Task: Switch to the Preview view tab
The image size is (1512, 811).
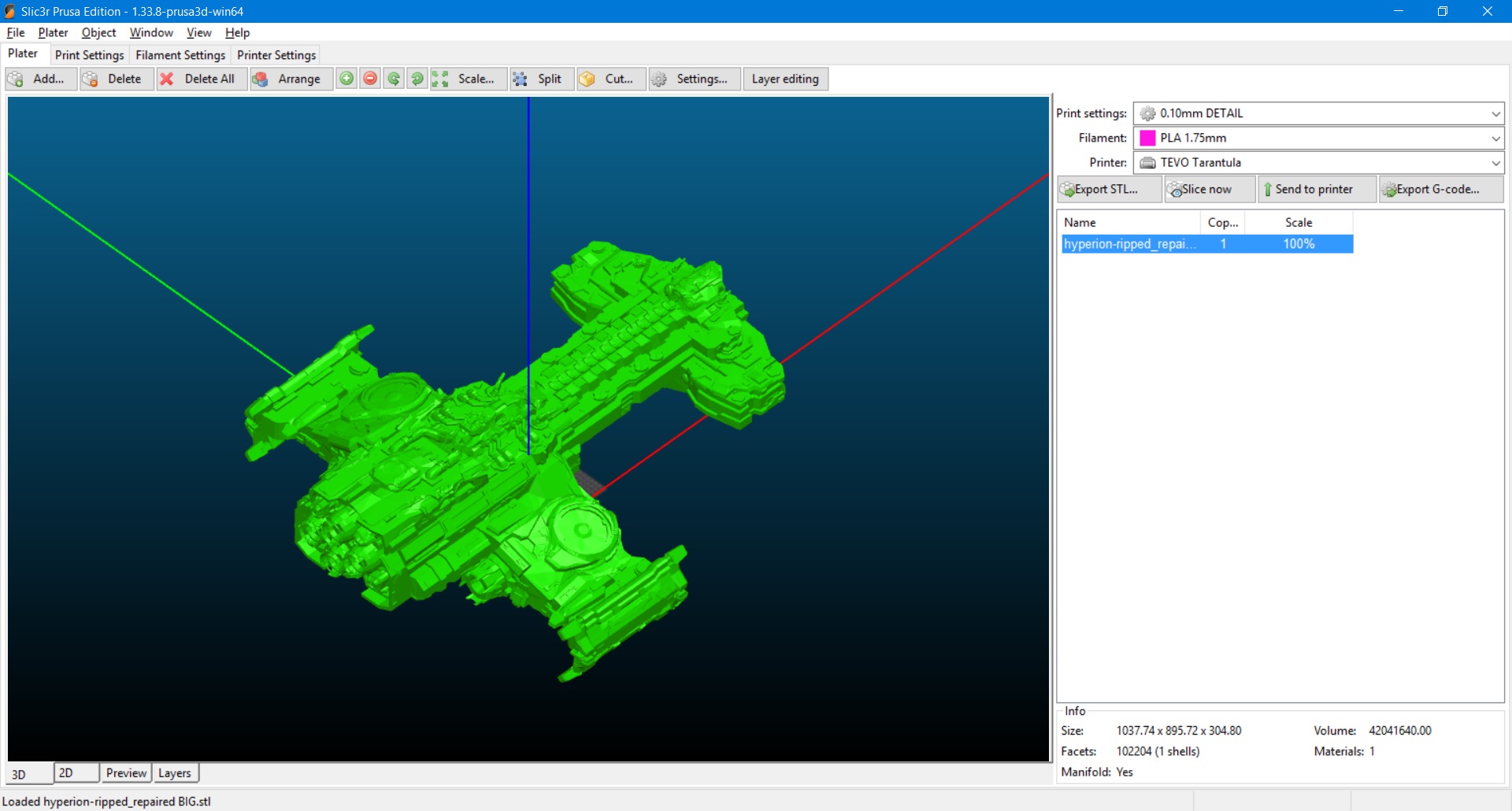Action: pyautogui.click(x=126, y=773)
